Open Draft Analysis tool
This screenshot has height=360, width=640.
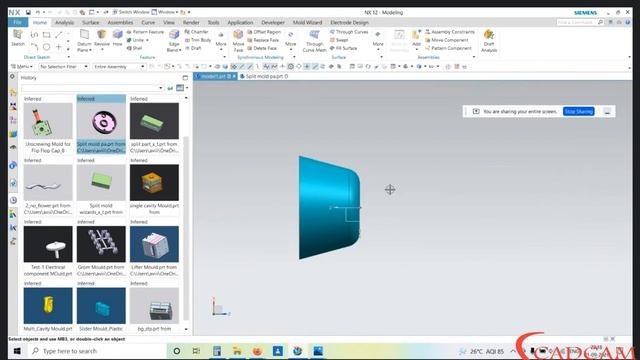[x=489, y=41]
